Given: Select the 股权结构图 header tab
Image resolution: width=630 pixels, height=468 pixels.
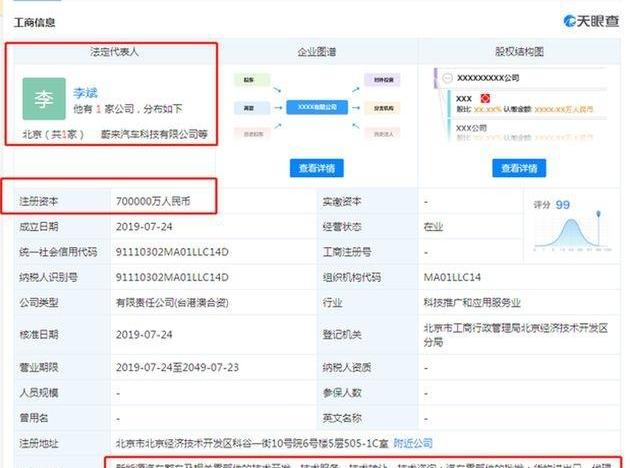Looking at the screenshot, I should (519, 52).
